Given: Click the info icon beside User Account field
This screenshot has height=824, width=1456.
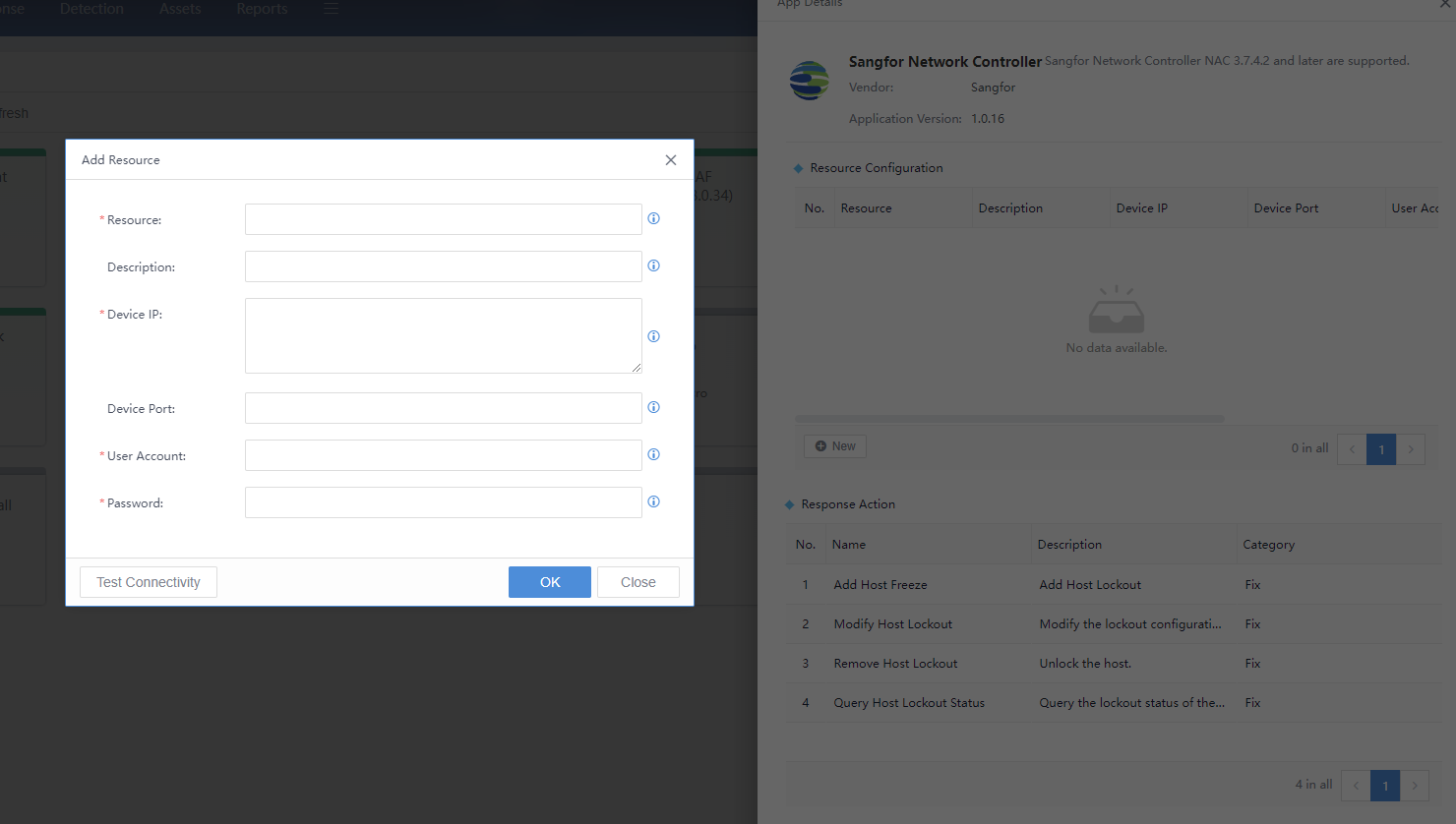Looking at the screenshot, I should point(653,454).
